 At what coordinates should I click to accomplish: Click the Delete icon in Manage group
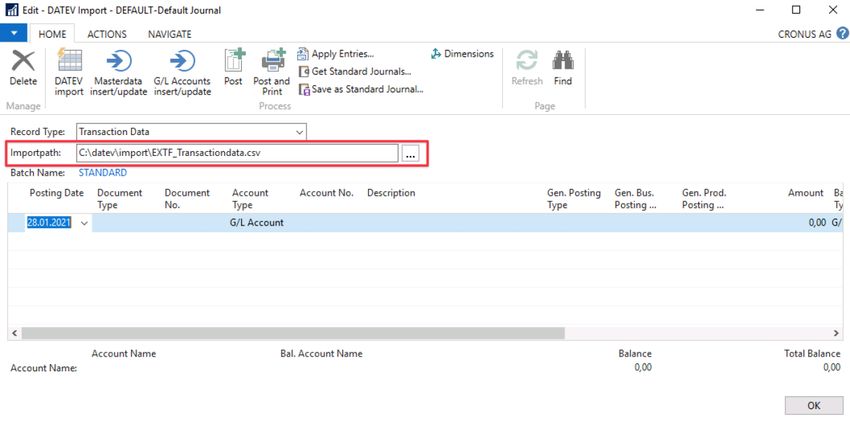click(23, 61)
